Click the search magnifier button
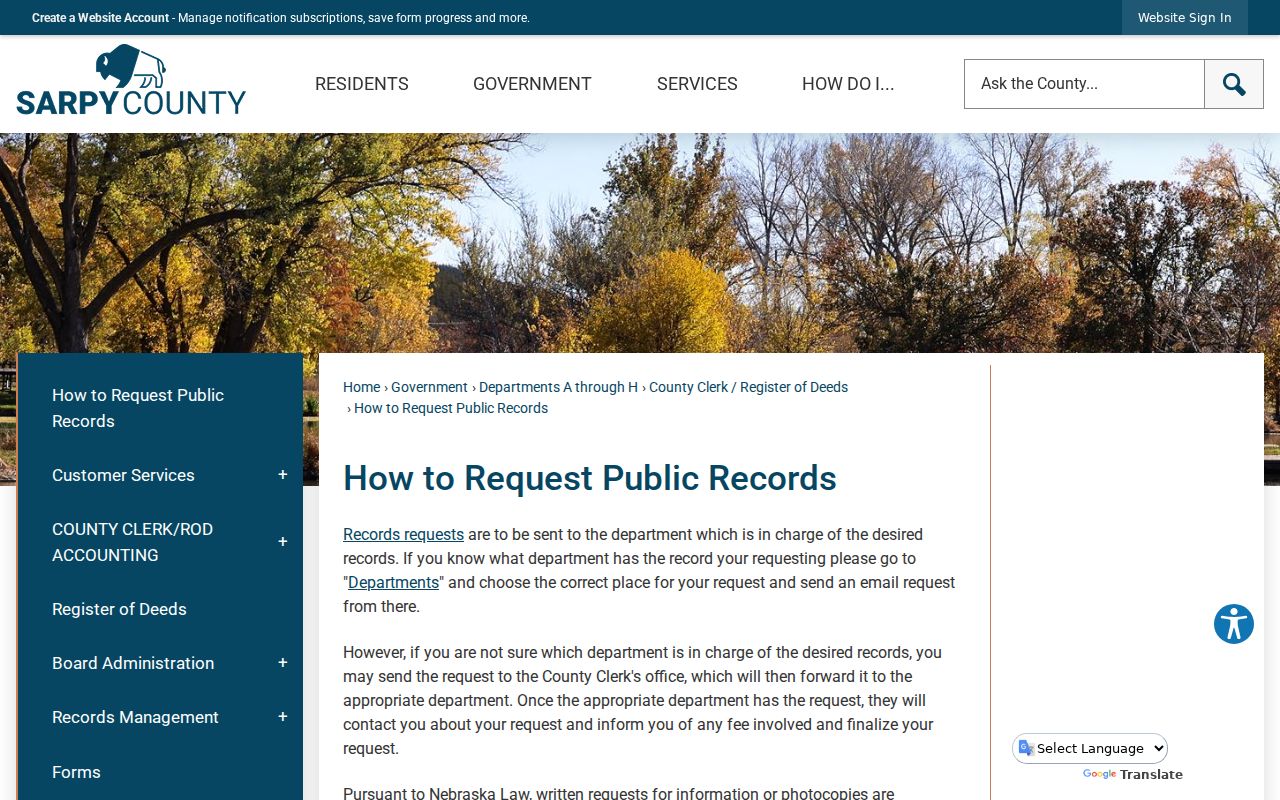This screenshot has height=800, width=1280. pos(1234,84)
